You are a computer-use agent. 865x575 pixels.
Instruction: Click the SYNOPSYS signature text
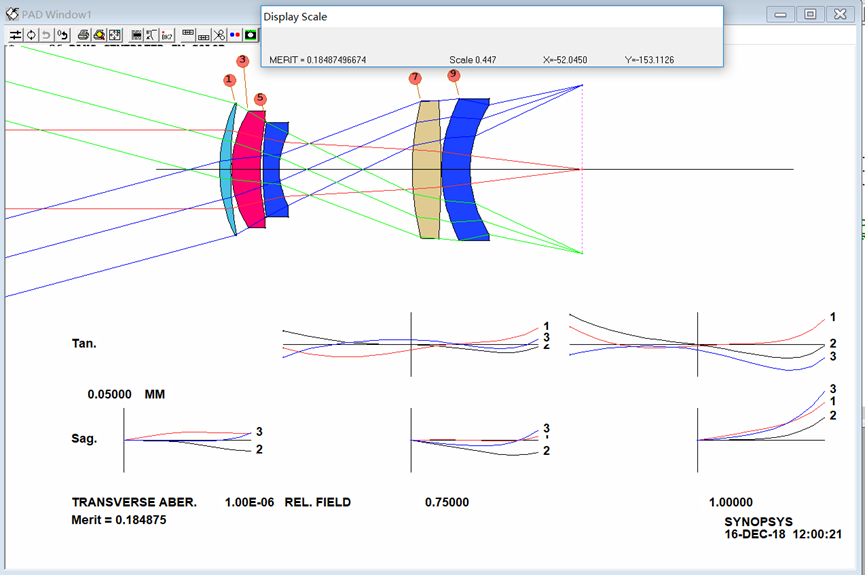759,521
